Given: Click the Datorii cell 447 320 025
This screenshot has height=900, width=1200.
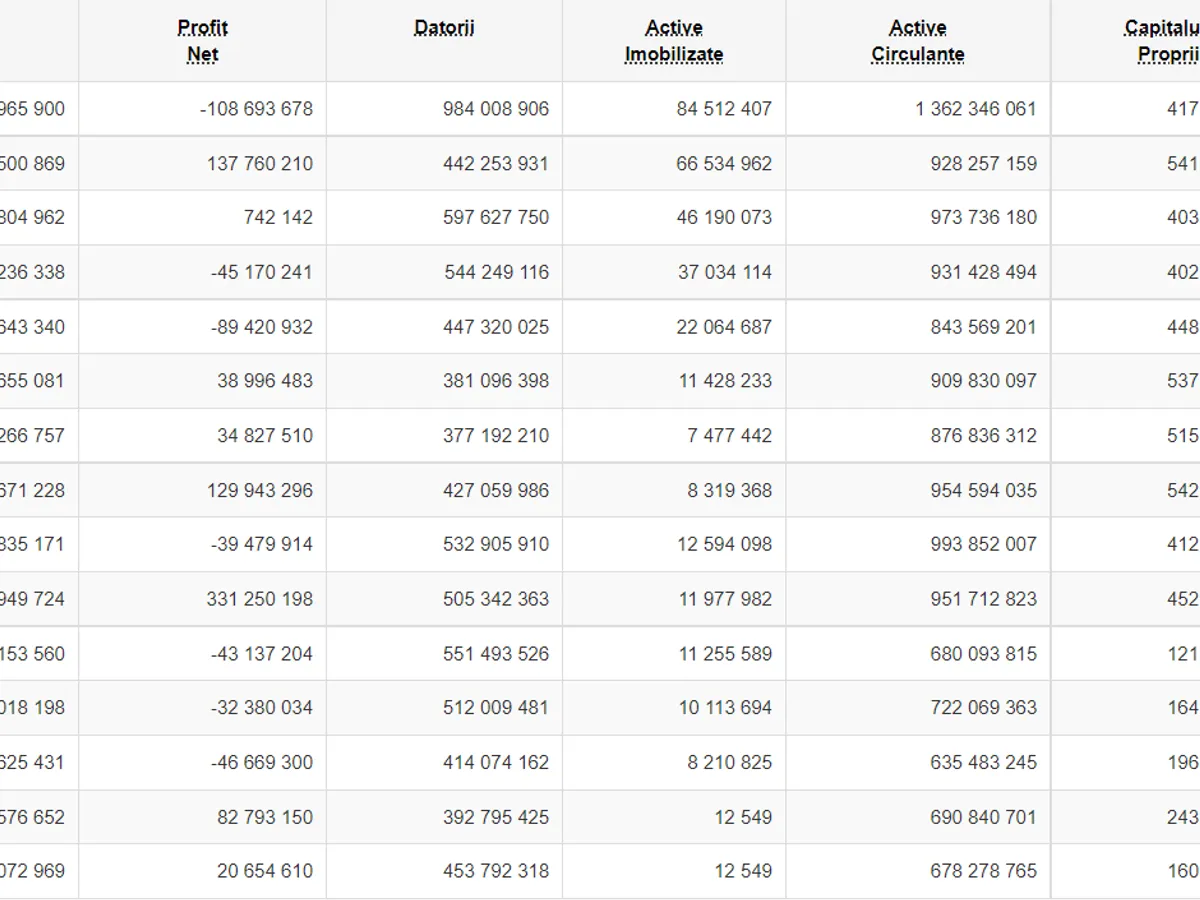Looking at the screenshot, I should [x=496, y=327].
